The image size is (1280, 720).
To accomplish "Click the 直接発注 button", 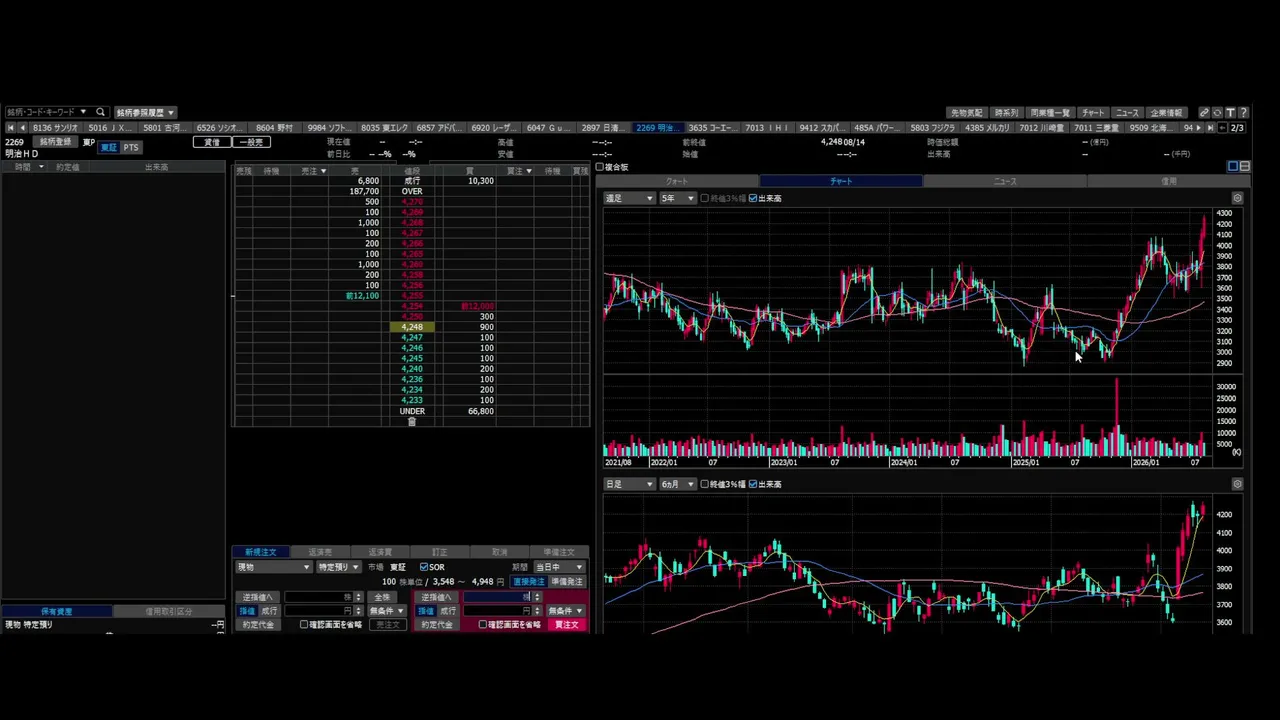I will point(528,582).
